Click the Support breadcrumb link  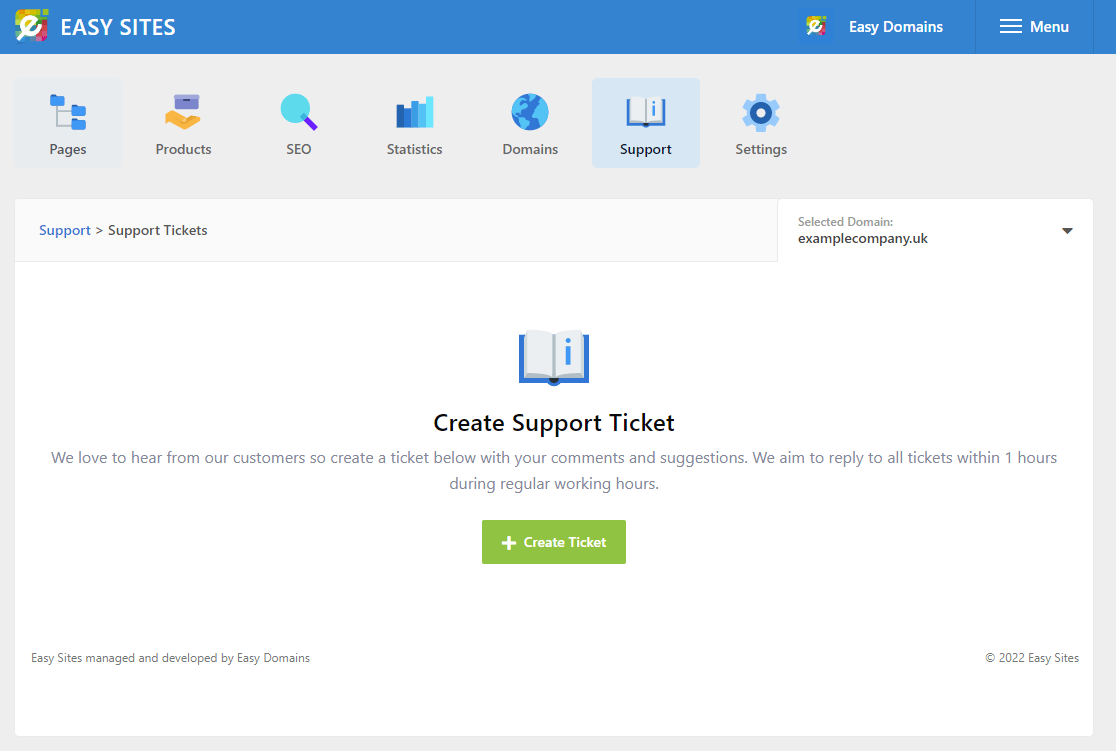coord(65,231)
